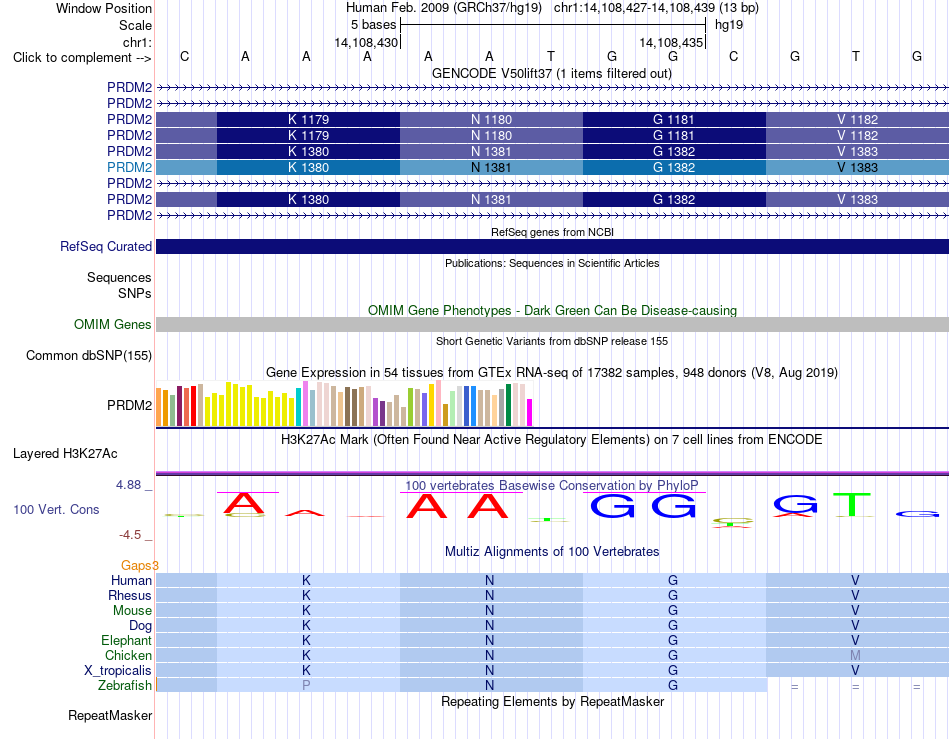The height and width of the screenshot is (739, 950).
Task: Open the OMIM Gene Phenotypes track title
Action: (552, 310)
